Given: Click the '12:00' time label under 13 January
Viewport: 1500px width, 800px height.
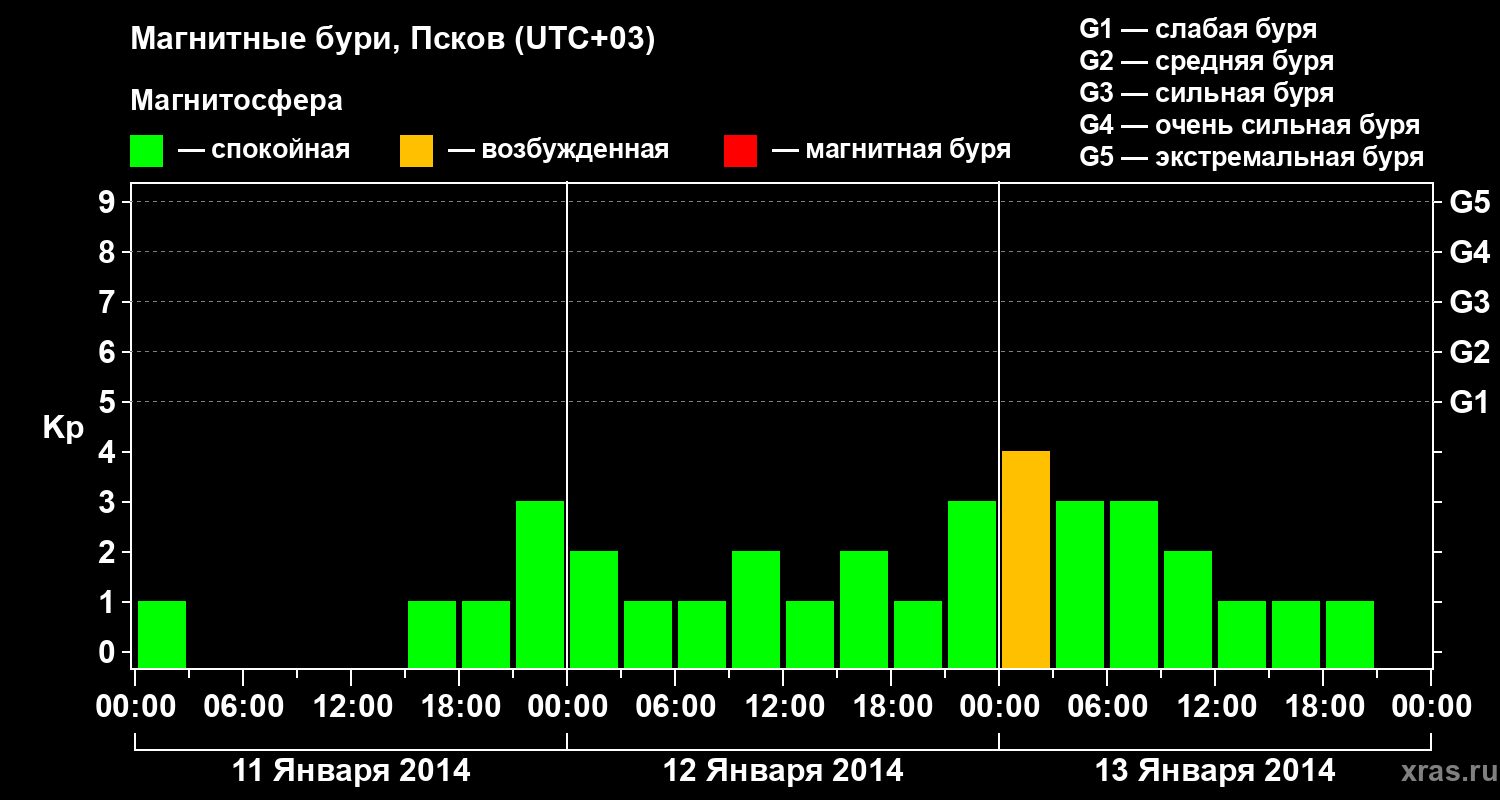Looking at the screenshot, I should (1215, 707).
